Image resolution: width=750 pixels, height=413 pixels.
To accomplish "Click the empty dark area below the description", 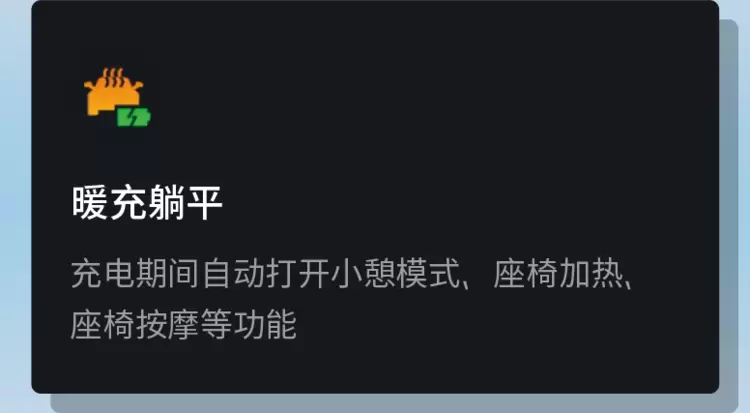I will (375, 368).
